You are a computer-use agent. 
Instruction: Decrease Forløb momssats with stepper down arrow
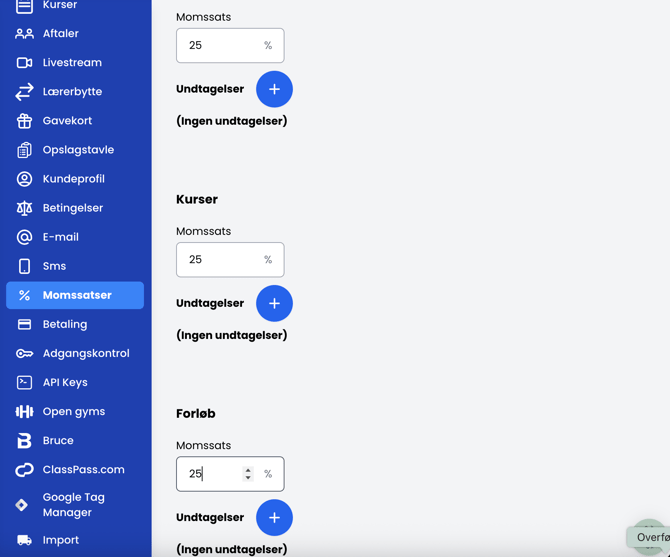tap(248, 478)
